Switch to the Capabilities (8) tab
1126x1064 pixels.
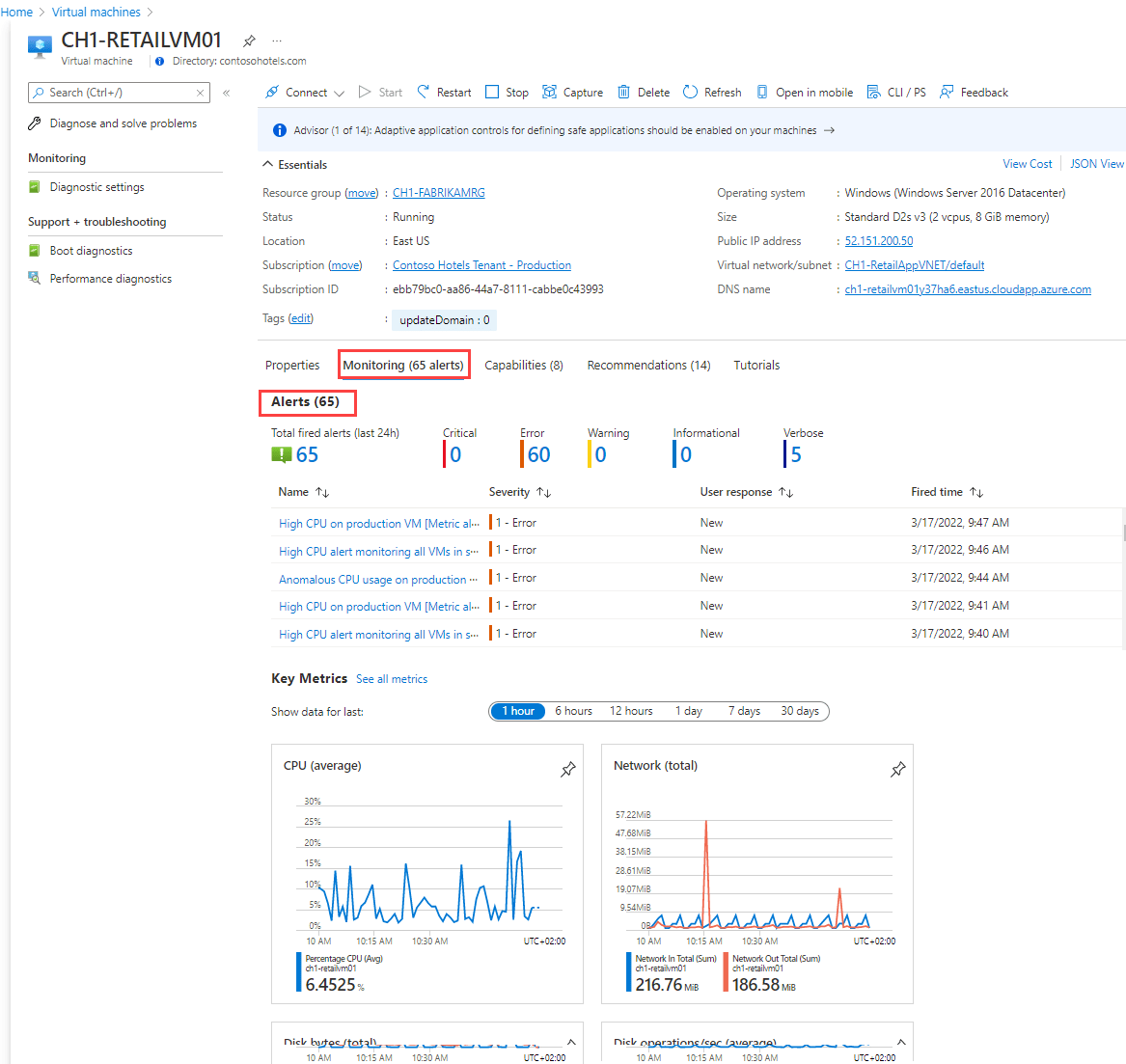pyautogui.click(x=524, y=365)
